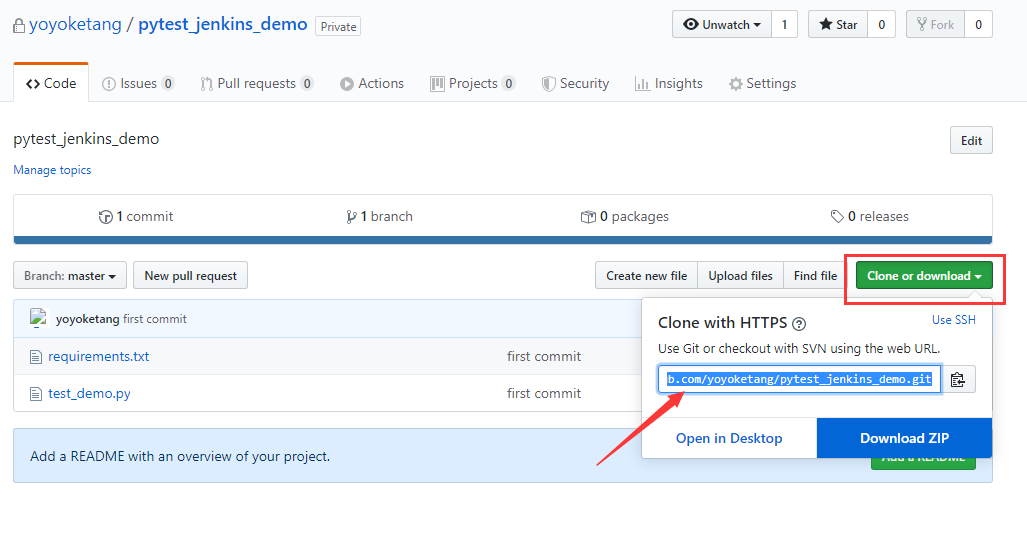Switch to Use SSH link
Viewport: 1027px width, 539px height.
coord(953,320)
